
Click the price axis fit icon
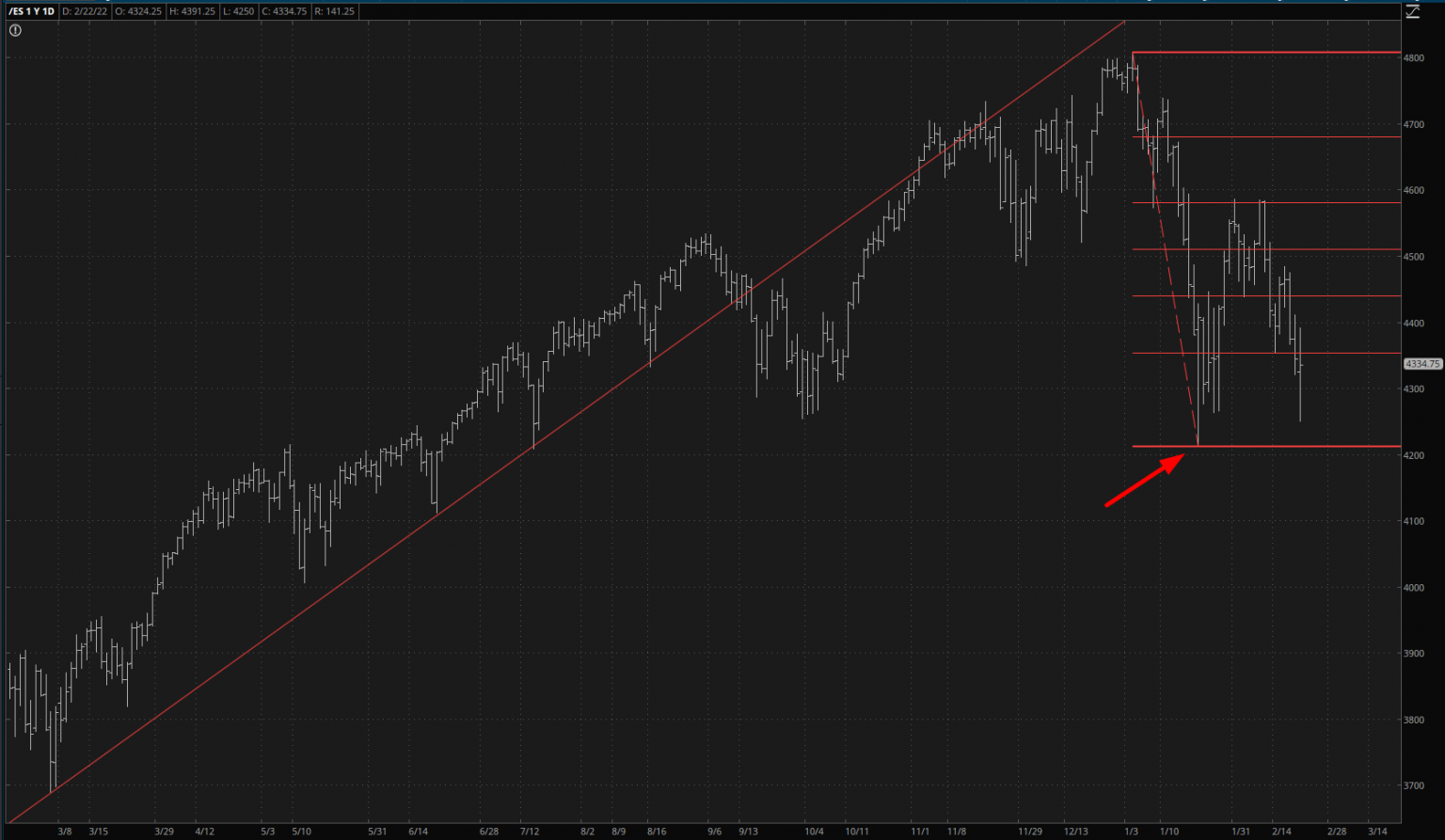1412,12
